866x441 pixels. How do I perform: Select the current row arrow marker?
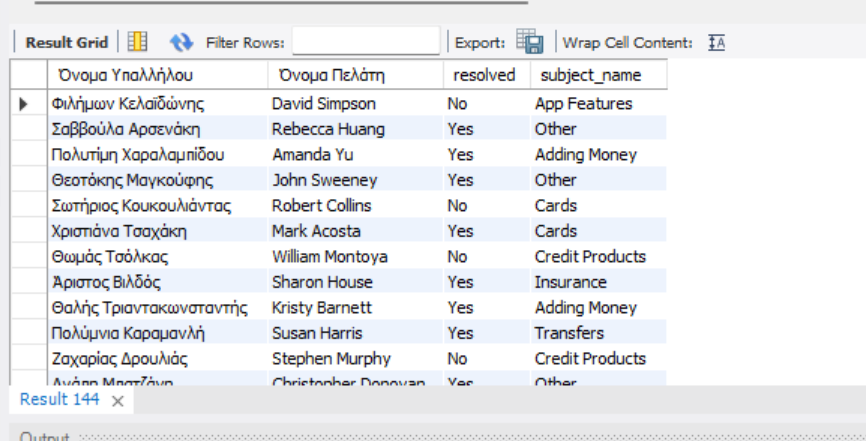point(23,103)
